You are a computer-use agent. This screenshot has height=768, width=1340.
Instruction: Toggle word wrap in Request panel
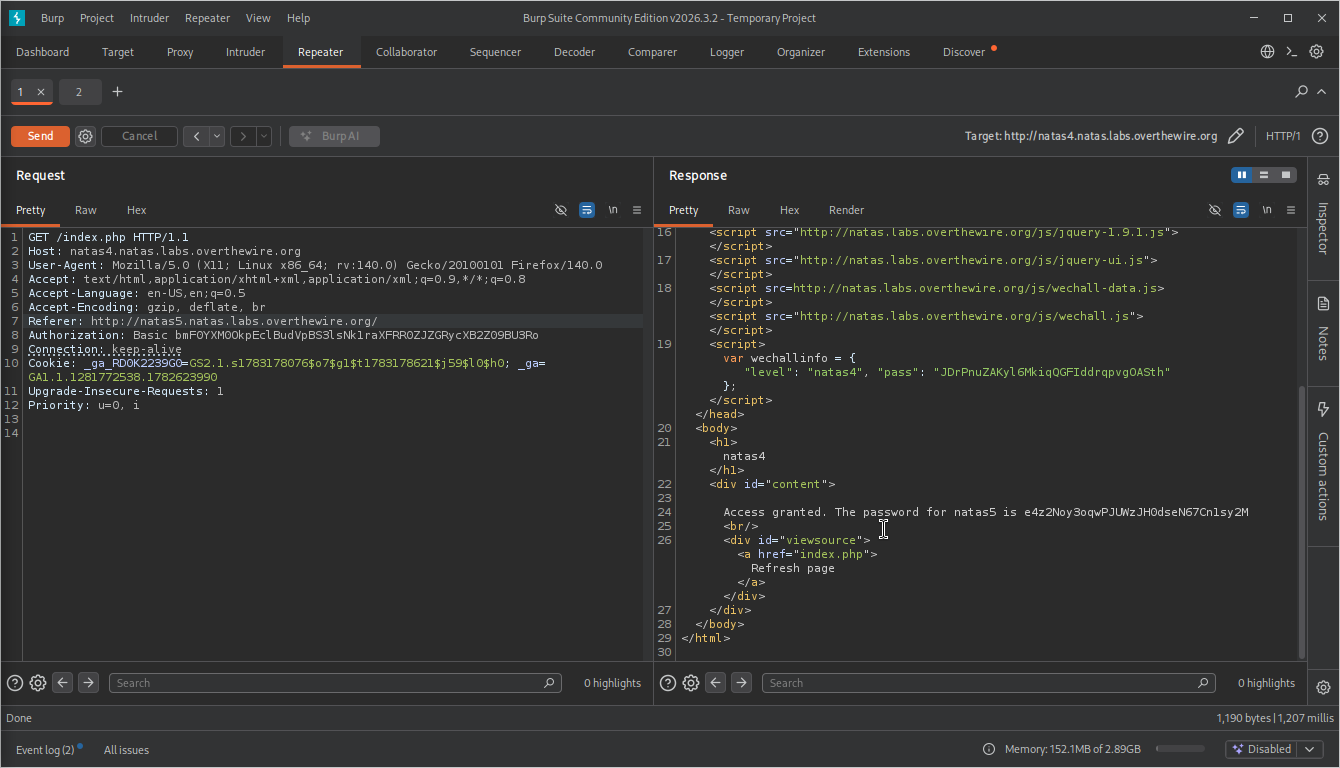coord(587,210)
